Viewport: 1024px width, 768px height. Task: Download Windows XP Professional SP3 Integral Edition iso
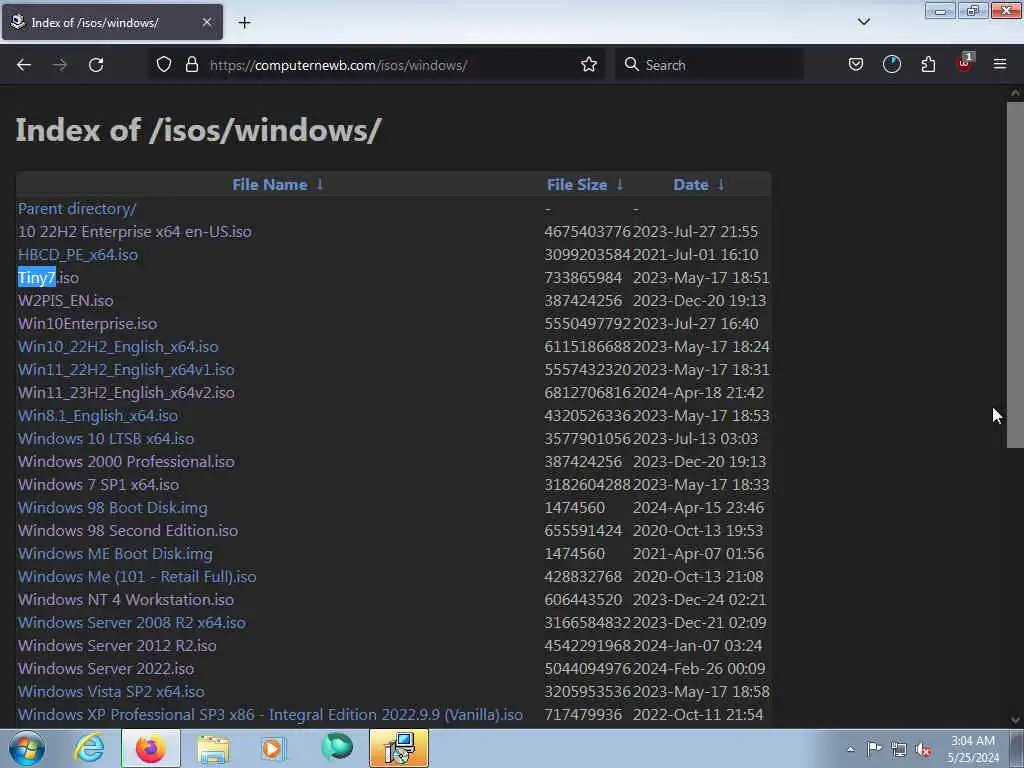(270, 714)
